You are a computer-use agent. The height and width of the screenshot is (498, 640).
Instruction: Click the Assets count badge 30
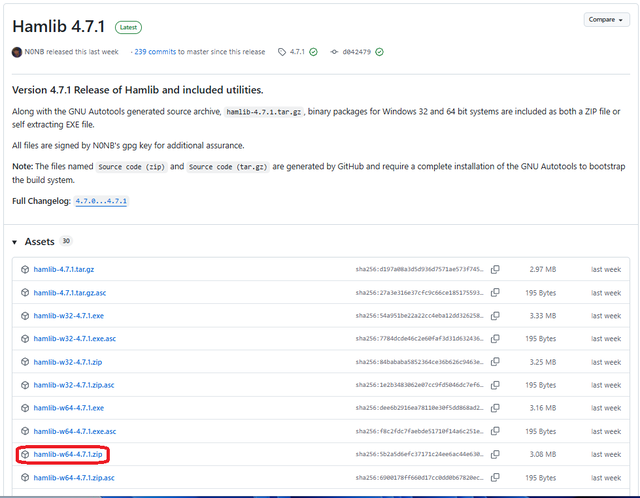tap(66, 241)
